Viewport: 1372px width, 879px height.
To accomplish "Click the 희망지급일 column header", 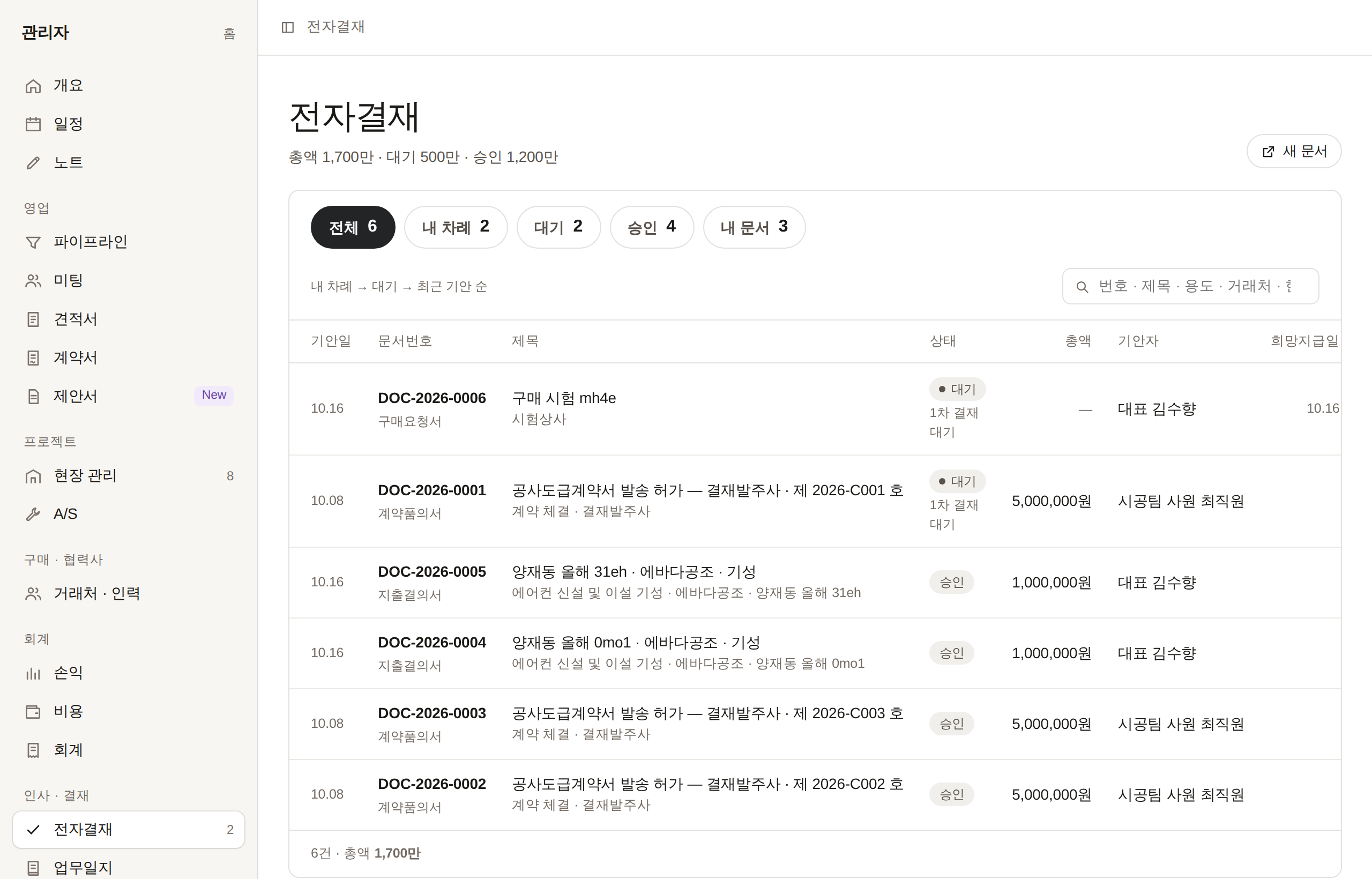I will tap(1304, 341).
